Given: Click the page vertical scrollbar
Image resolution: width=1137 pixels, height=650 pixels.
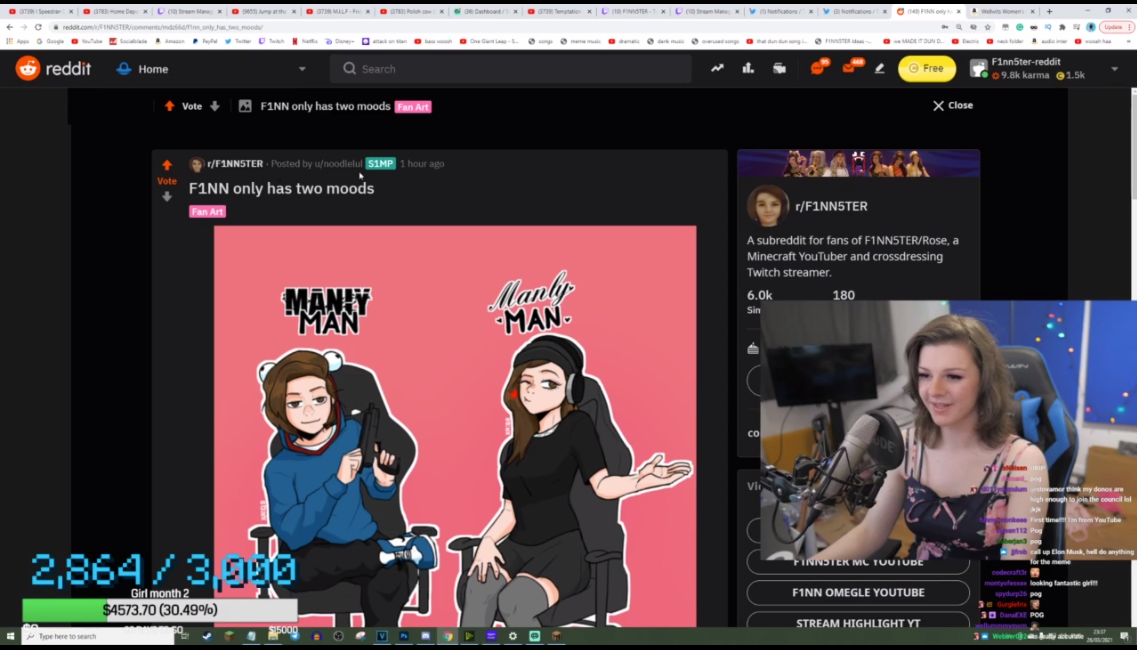Looking at the screenshot, I should [1133, 145].
